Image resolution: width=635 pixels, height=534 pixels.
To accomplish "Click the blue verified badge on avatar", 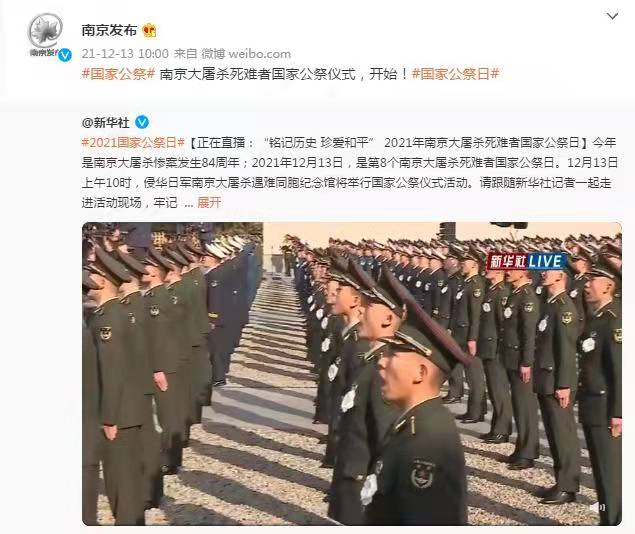I will [x=65, y=55].
